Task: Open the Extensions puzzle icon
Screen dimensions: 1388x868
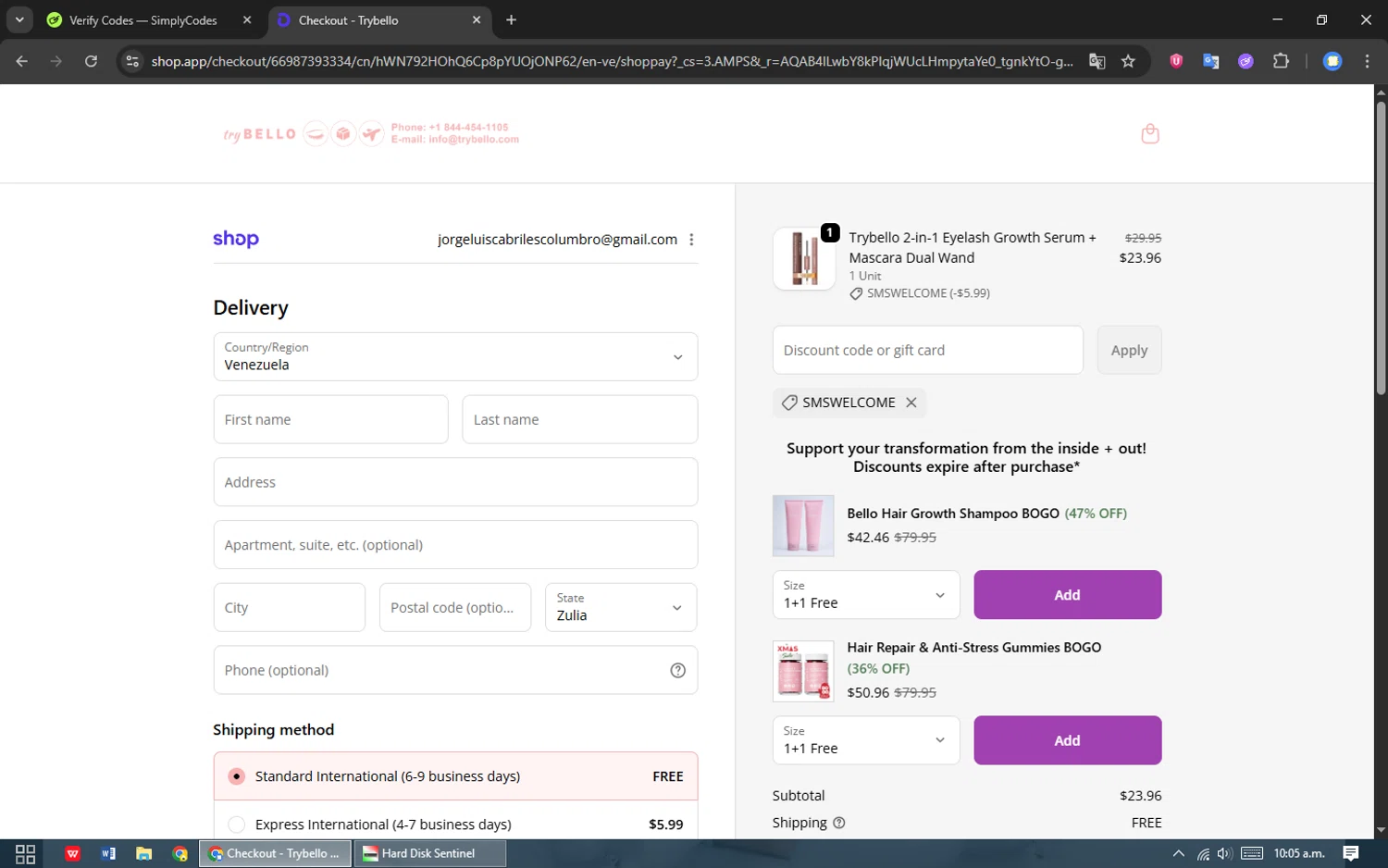Action: click(1282, 61)
